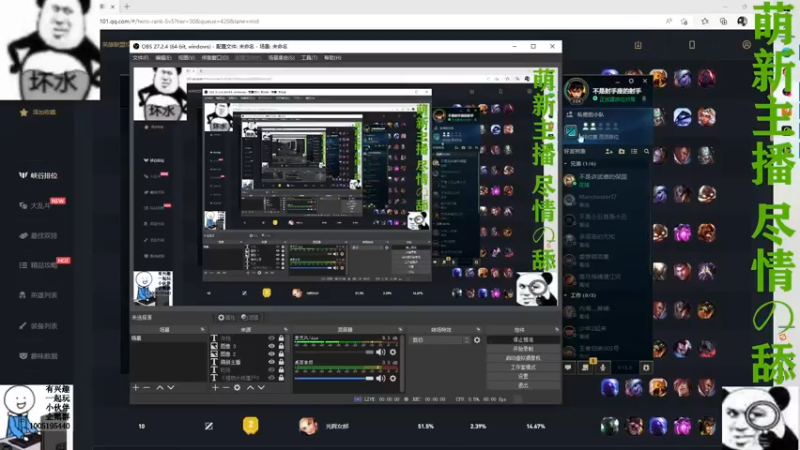Pop out the Sources dock panel
Viewport: 800px width, 450px height.
pos(285,330)
